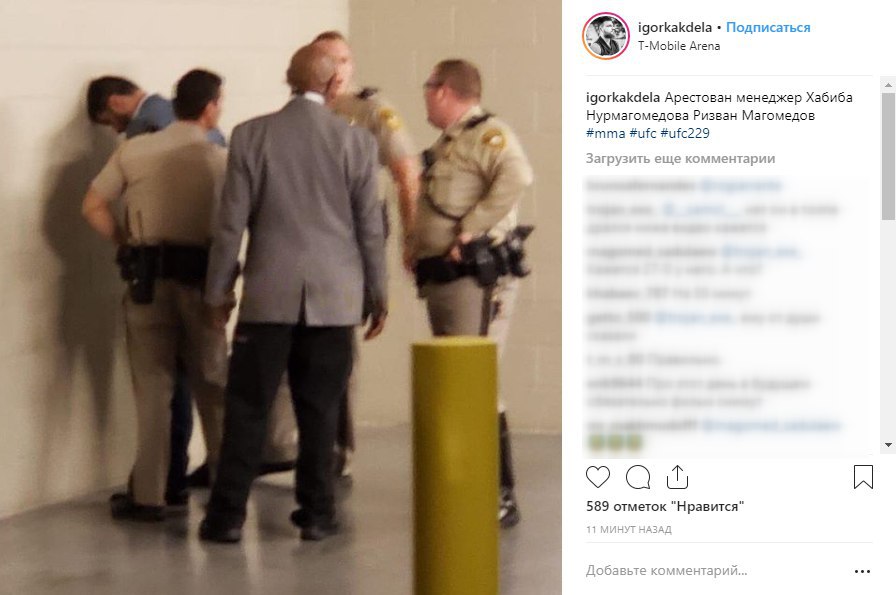The height and width of the screenshot is (595, 896).
Task: Open the 11 минут назад timestamp
Action: [629, 529]
